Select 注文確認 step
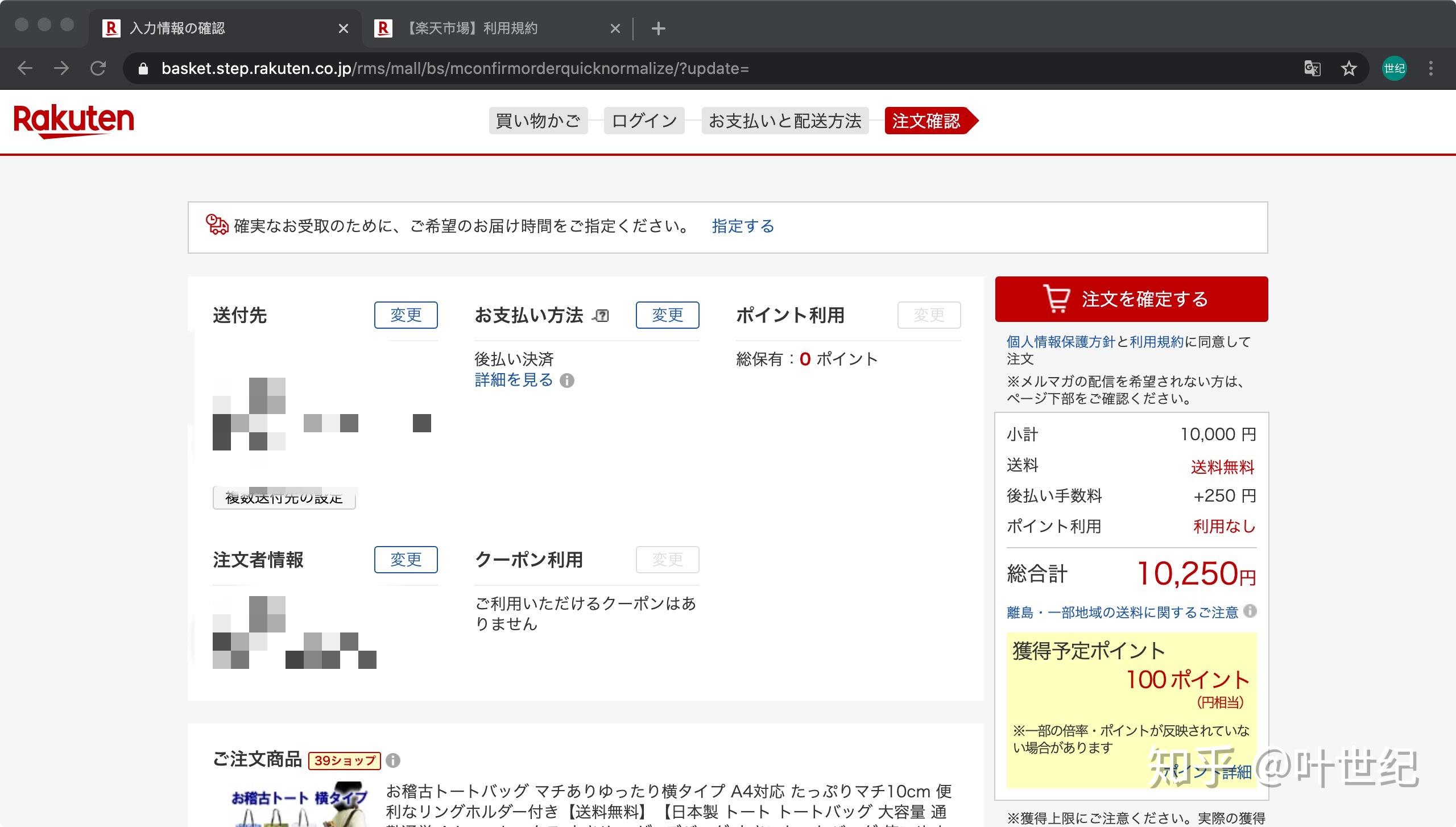Image resolution: width=1456 pixels, height=827 pixels. pos(931,121)
